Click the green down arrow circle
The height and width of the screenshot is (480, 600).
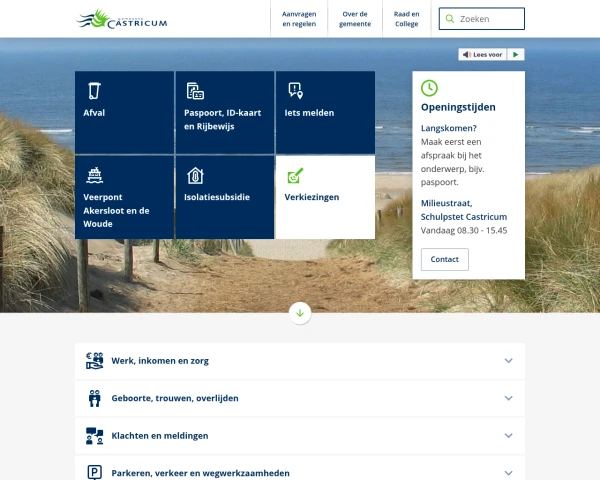[x=300, y=313]
